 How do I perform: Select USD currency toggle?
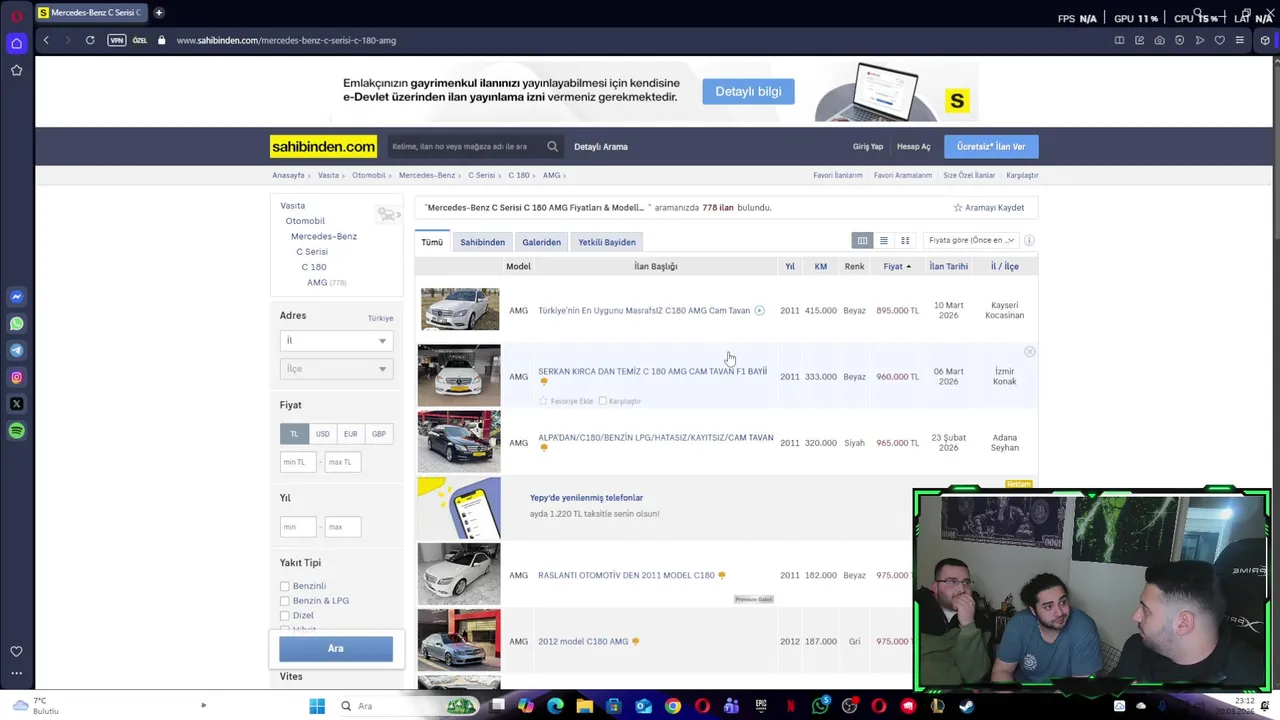322,434
